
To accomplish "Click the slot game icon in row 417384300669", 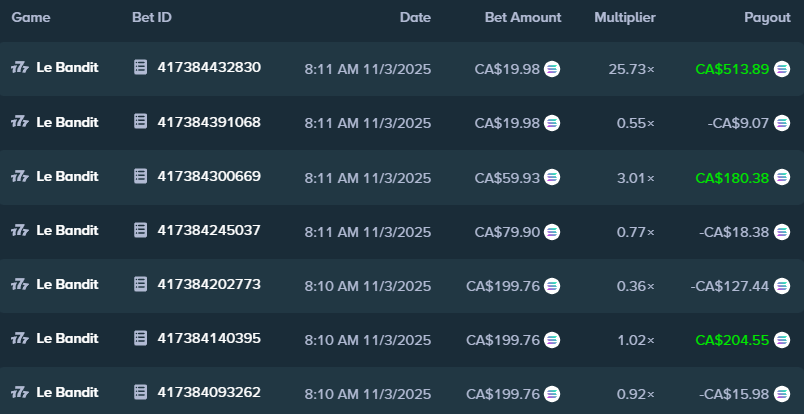I will (x=20, y=176).
